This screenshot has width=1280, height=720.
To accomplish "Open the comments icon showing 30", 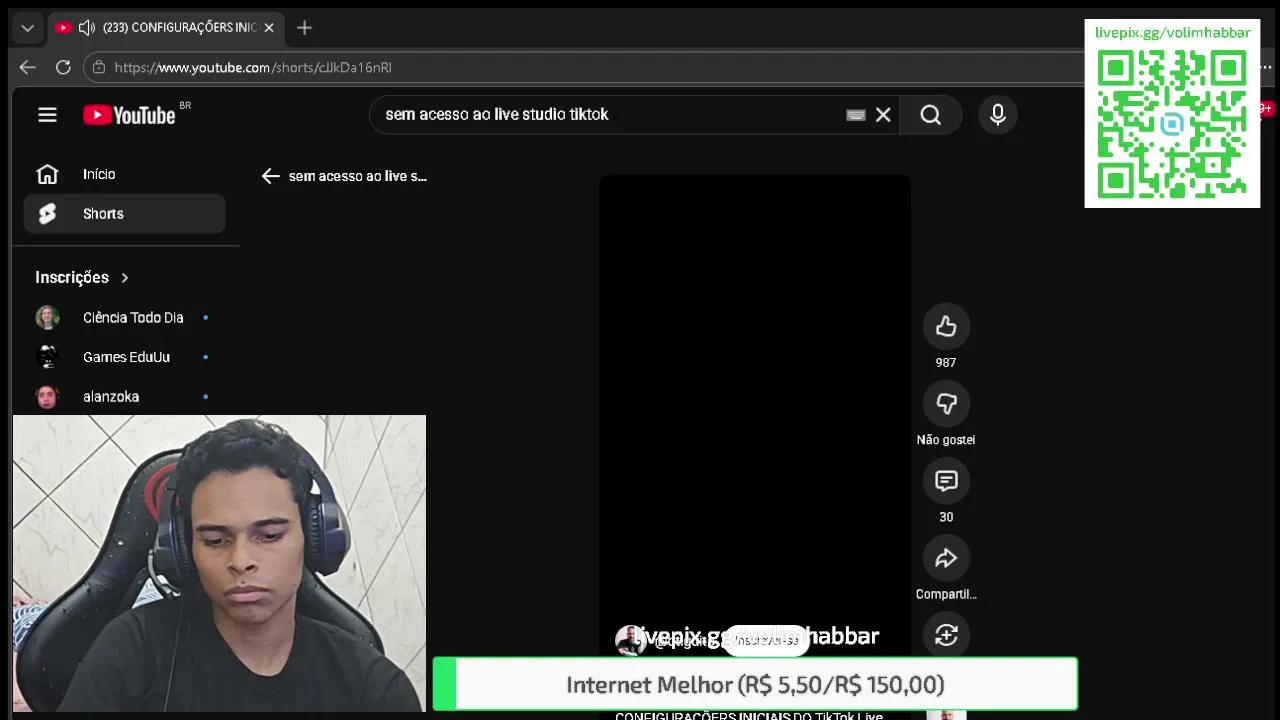I will (946, 481).
